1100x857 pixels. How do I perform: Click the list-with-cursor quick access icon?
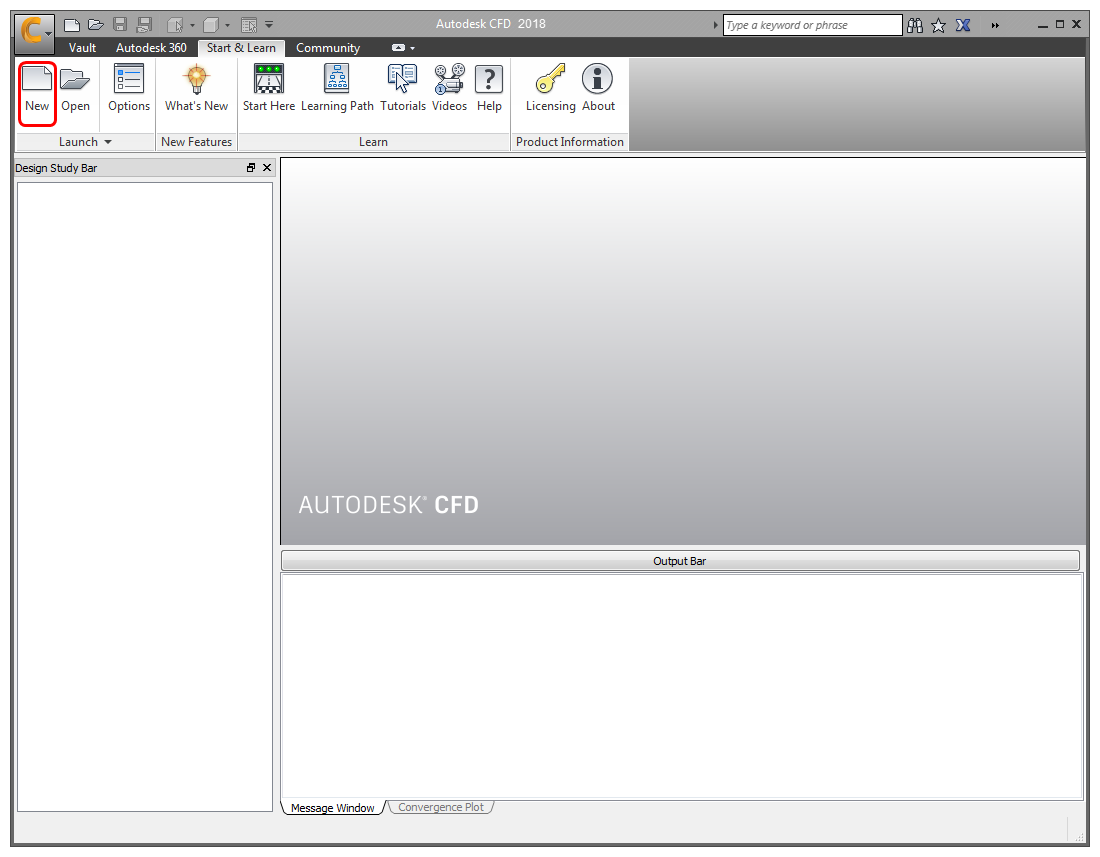(249, 25)
